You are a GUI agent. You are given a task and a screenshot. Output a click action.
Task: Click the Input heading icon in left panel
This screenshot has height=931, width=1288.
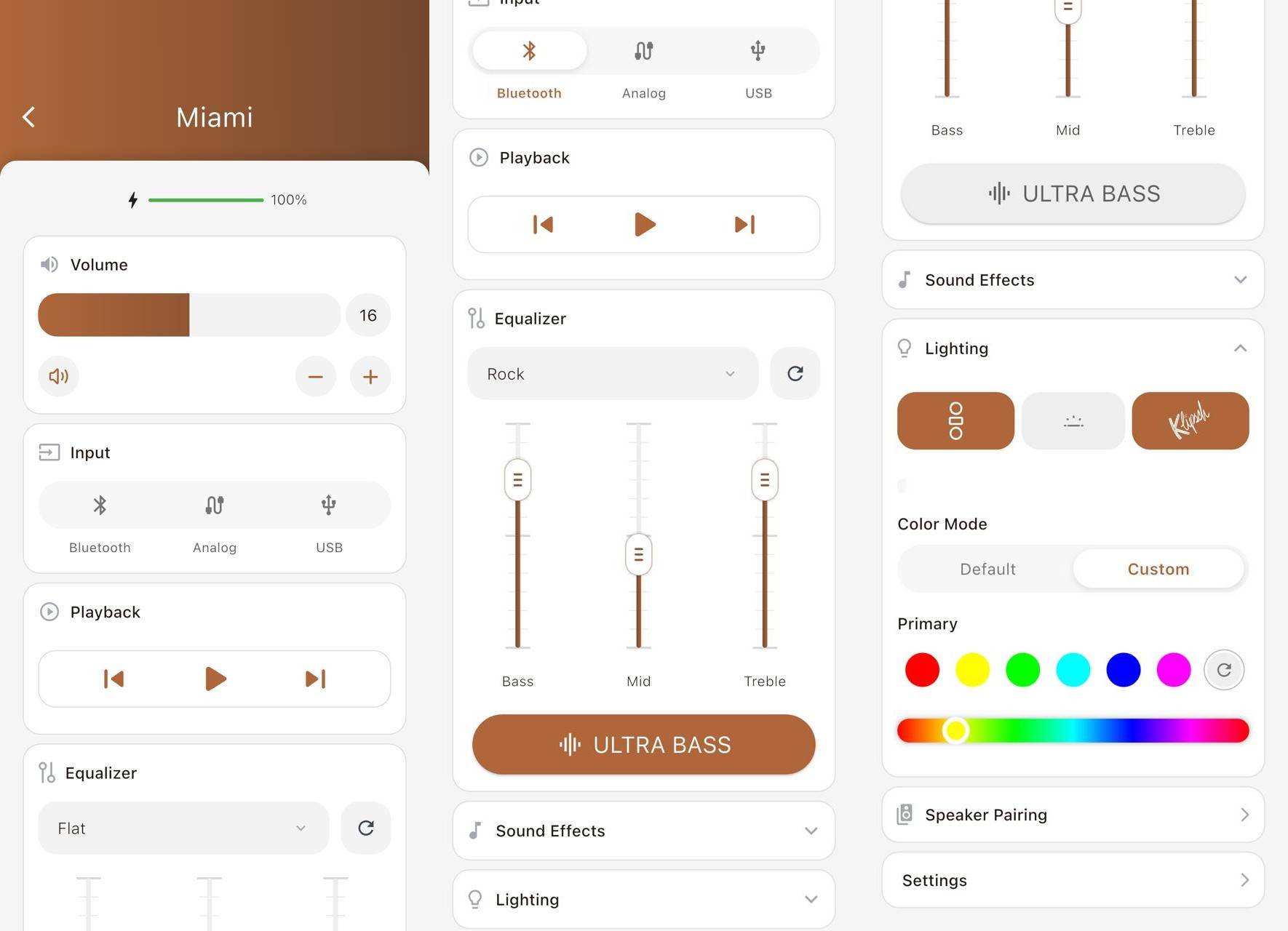(x=49, y=452)
